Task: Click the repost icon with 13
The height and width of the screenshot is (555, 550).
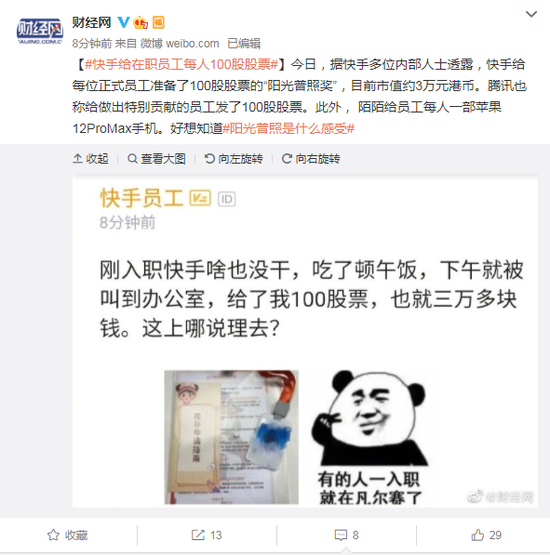Action: coord(206,535)
